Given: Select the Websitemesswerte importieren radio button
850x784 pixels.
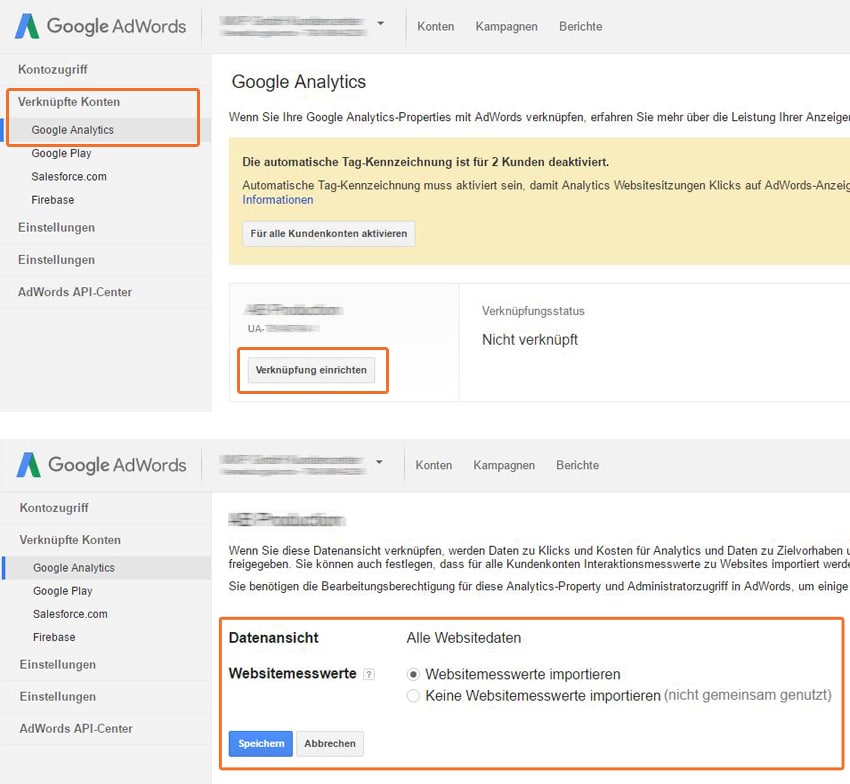Looking at the screenshot, I should tap(413, 674).
